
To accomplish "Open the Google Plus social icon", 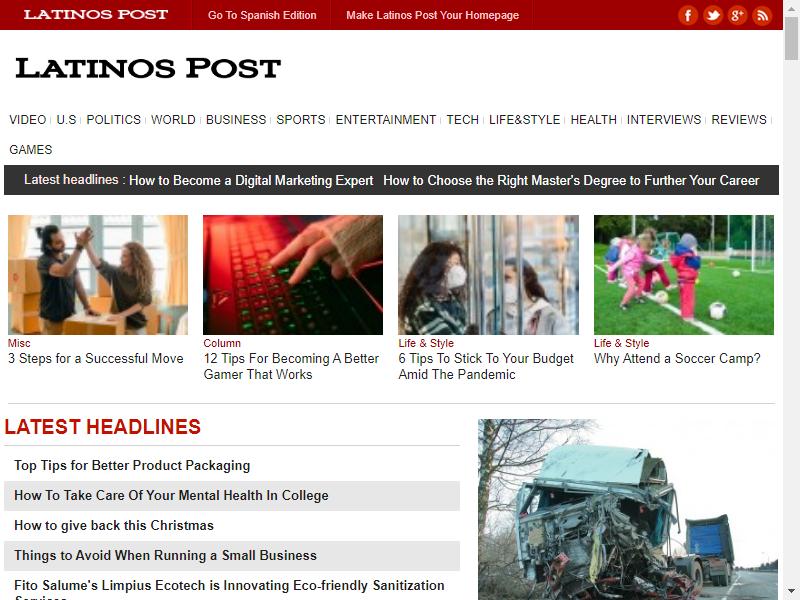I will [737, 15].
